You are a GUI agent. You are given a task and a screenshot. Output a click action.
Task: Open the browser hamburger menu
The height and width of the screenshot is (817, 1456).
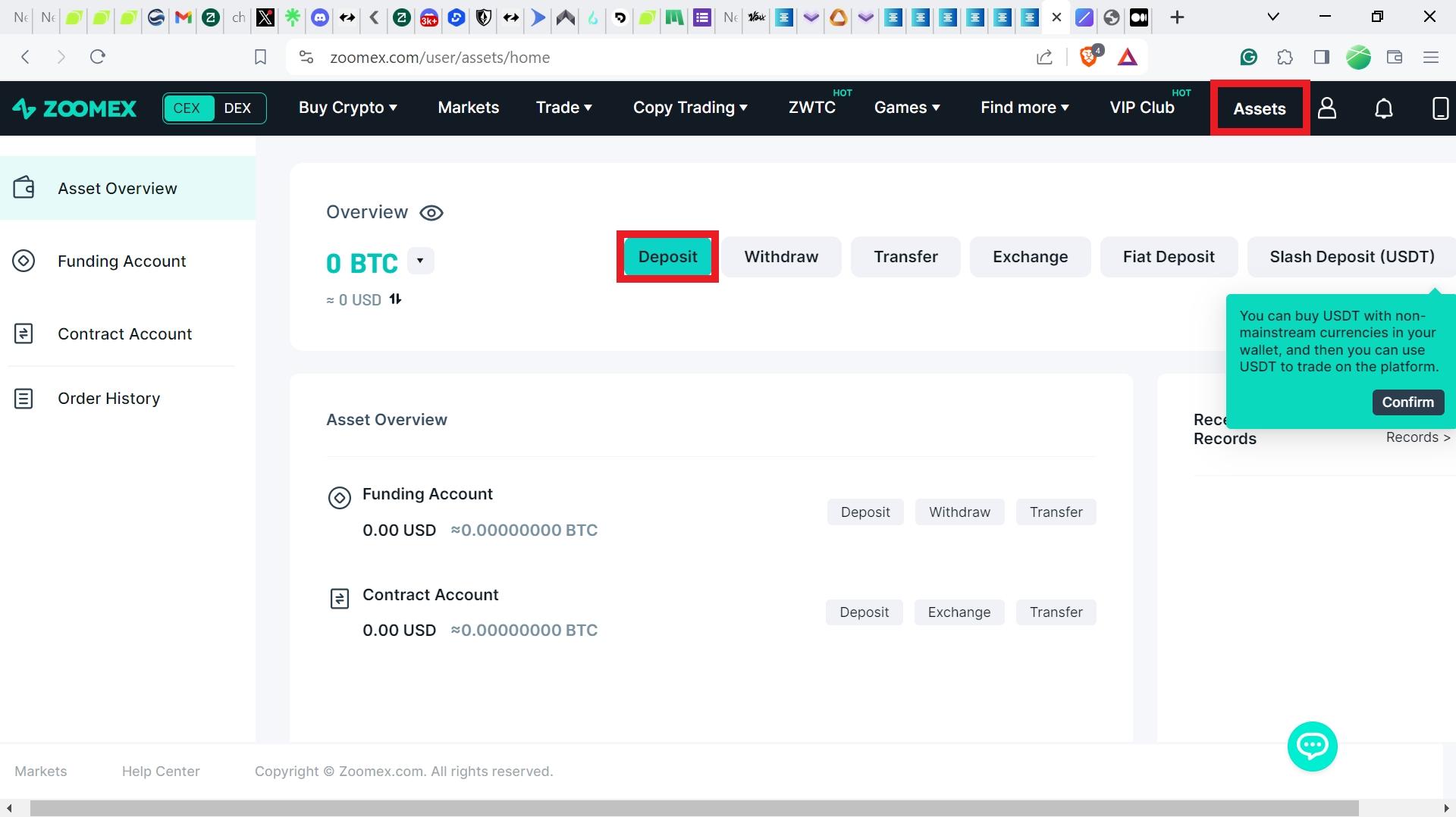pos(1431,57)
